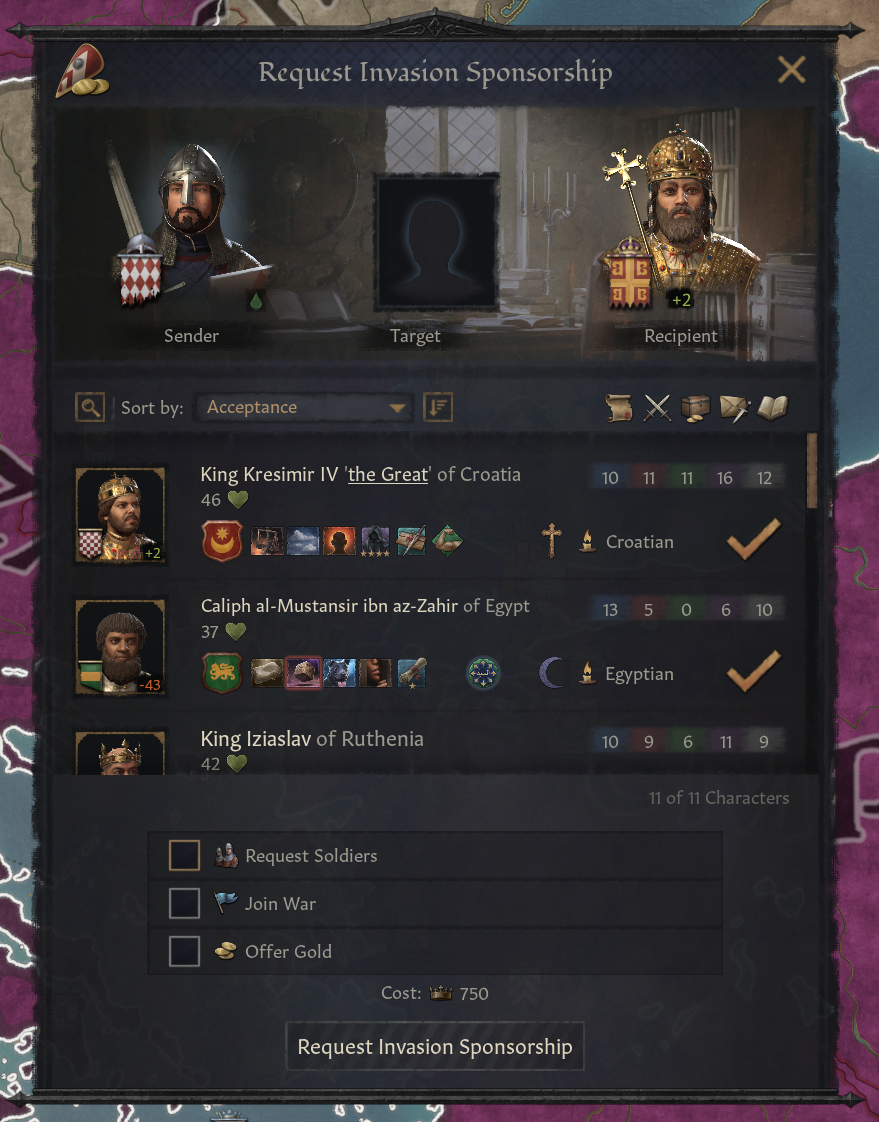The width and height of the screenshot is (879, 1122).
Task: Select the intrigue letter and dagger filter icon
Action: pos(734,408)
